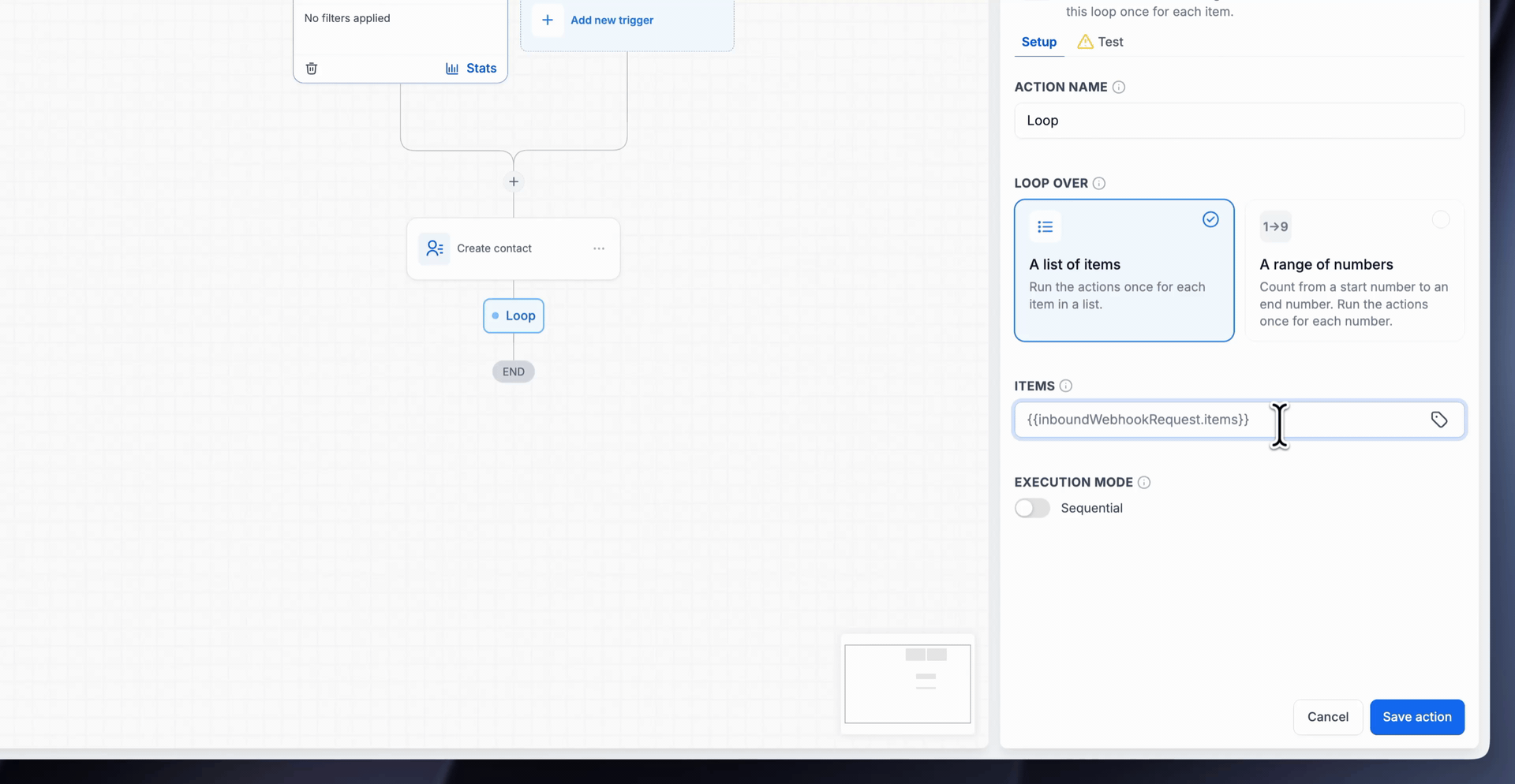This screenshot has height=784, width=1515.
Task: Choose the A range of numbers option
Action: click(1355, 271)
